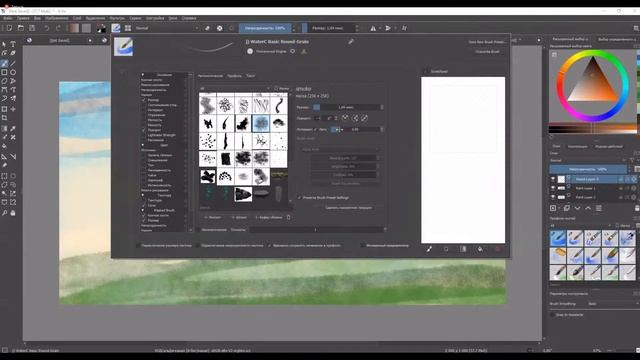Open the brush presets chooser grid icon
The width and height of the screenshot is (640, 360).
point(128,28)
